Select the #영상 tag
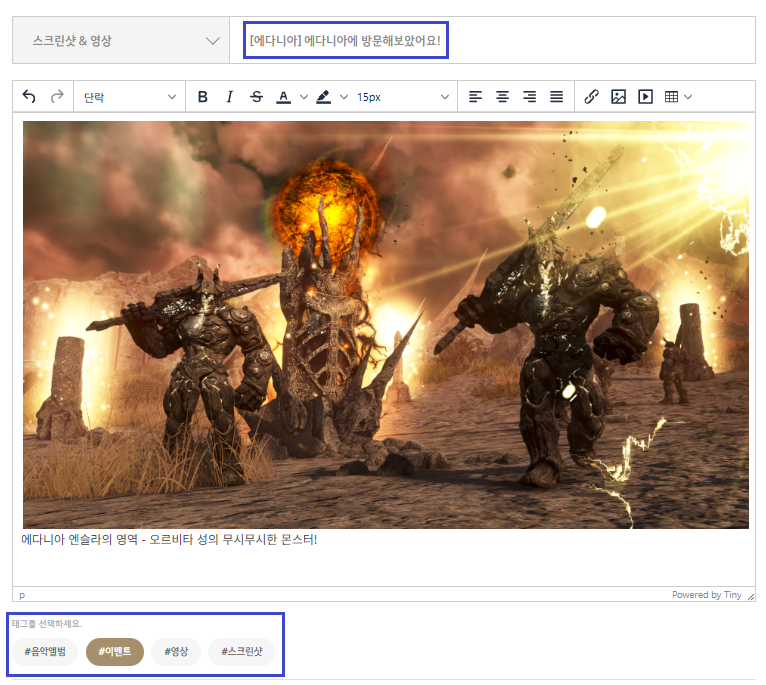Viewport: 766px width, 685px height. click(176, 651)
